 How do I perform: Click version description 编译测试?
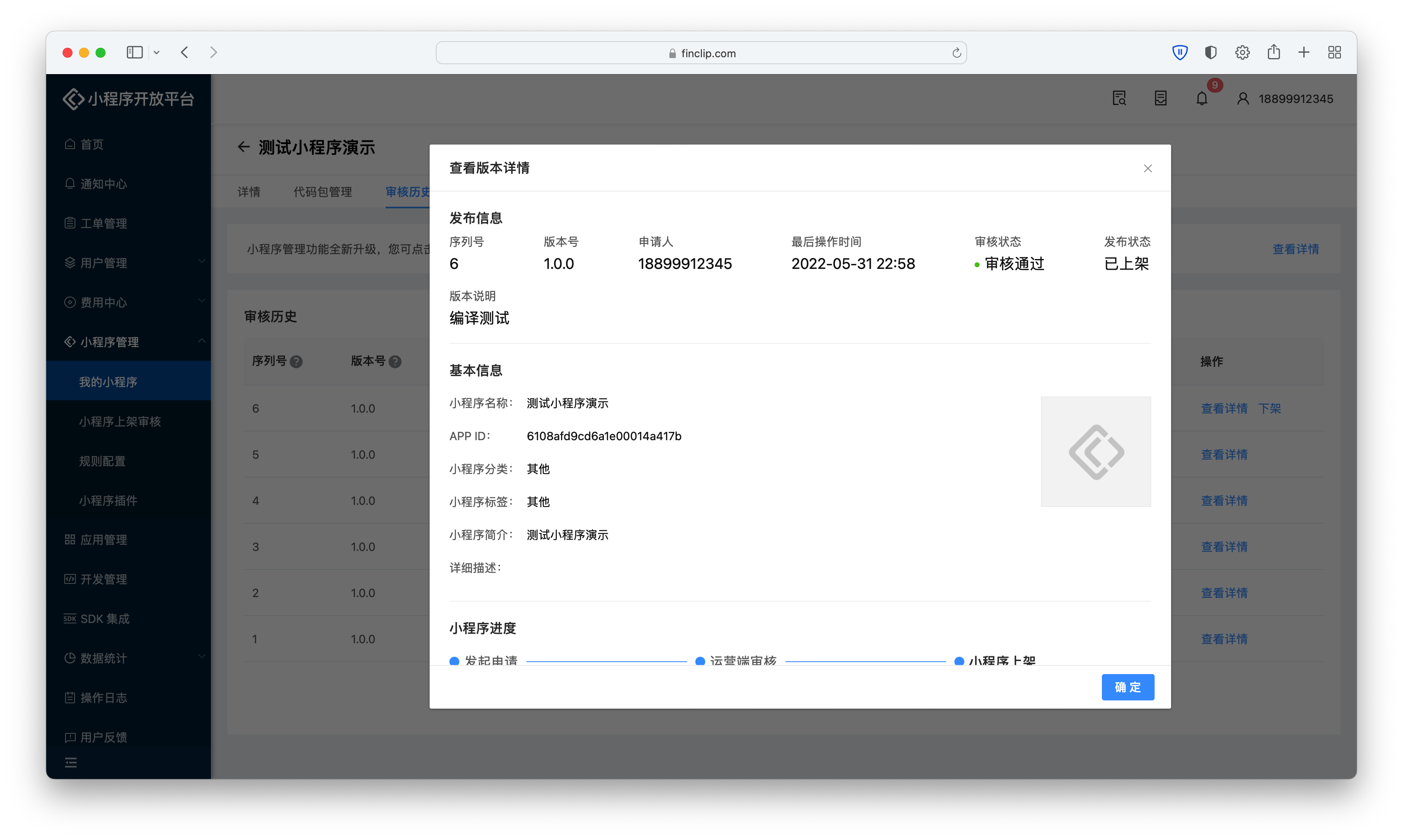(479, 318)
